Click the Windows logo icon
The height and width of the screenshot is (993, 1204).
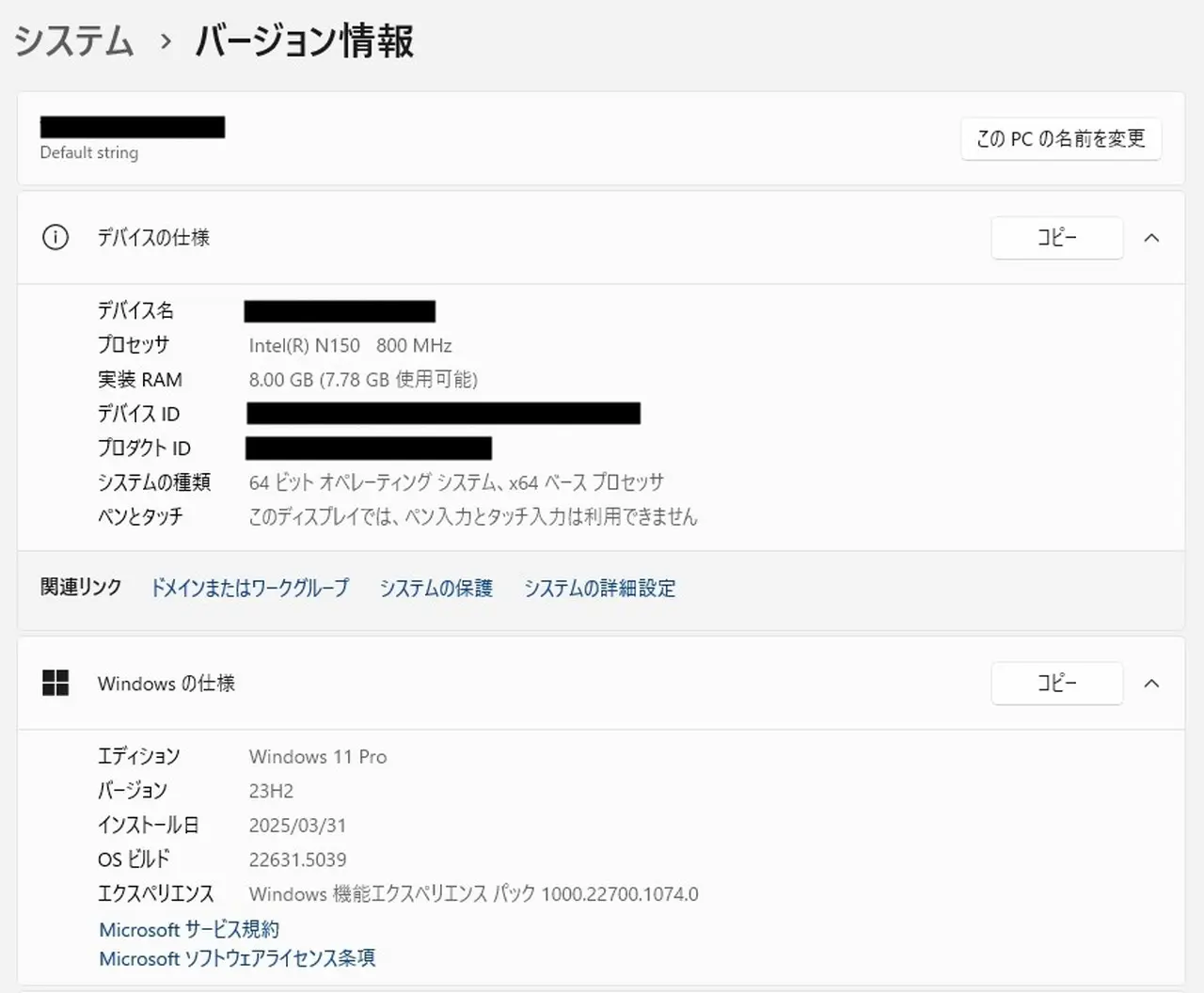coord(55,684)
